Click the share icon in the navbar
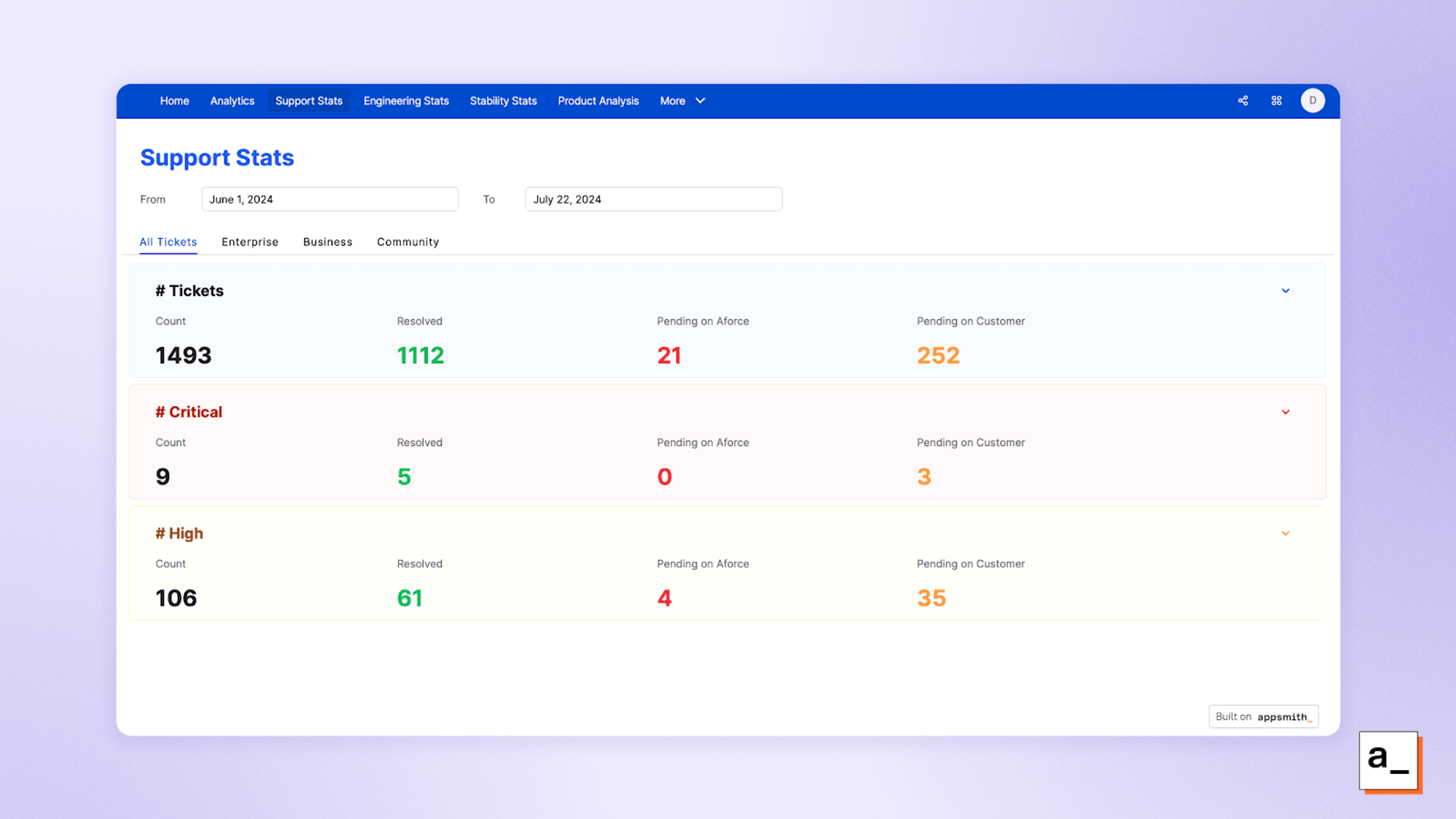This screenshot has height=819, width=1456. (1243, 100)
